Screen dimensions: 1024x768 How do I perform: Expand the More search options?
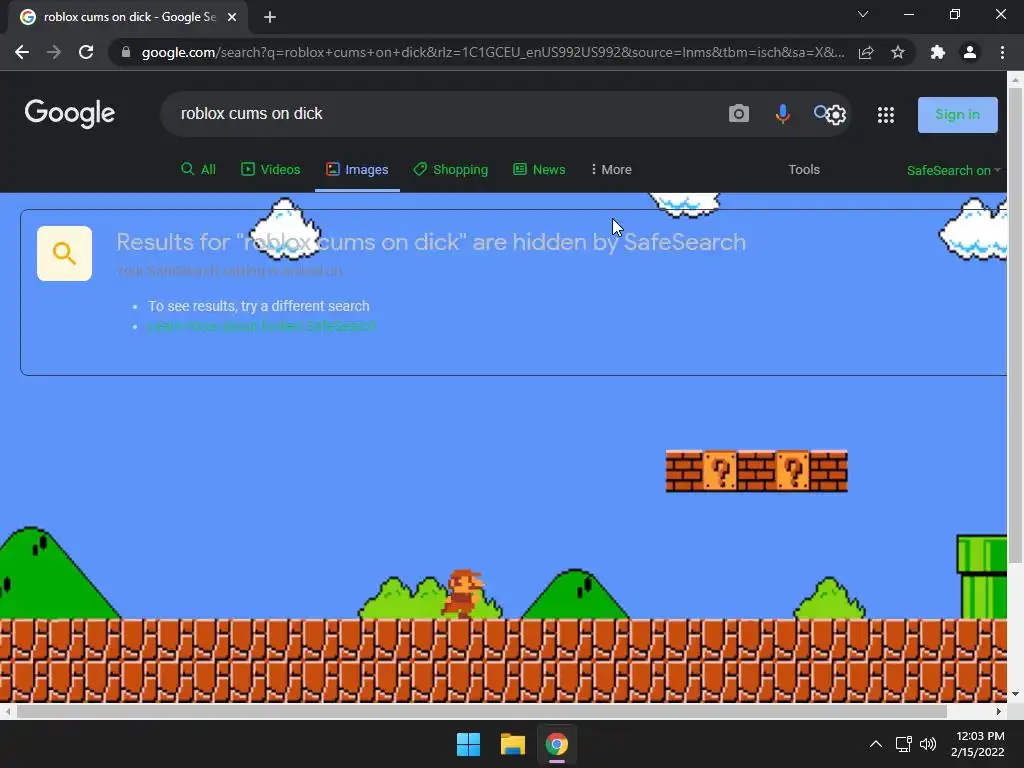(611, 170)
